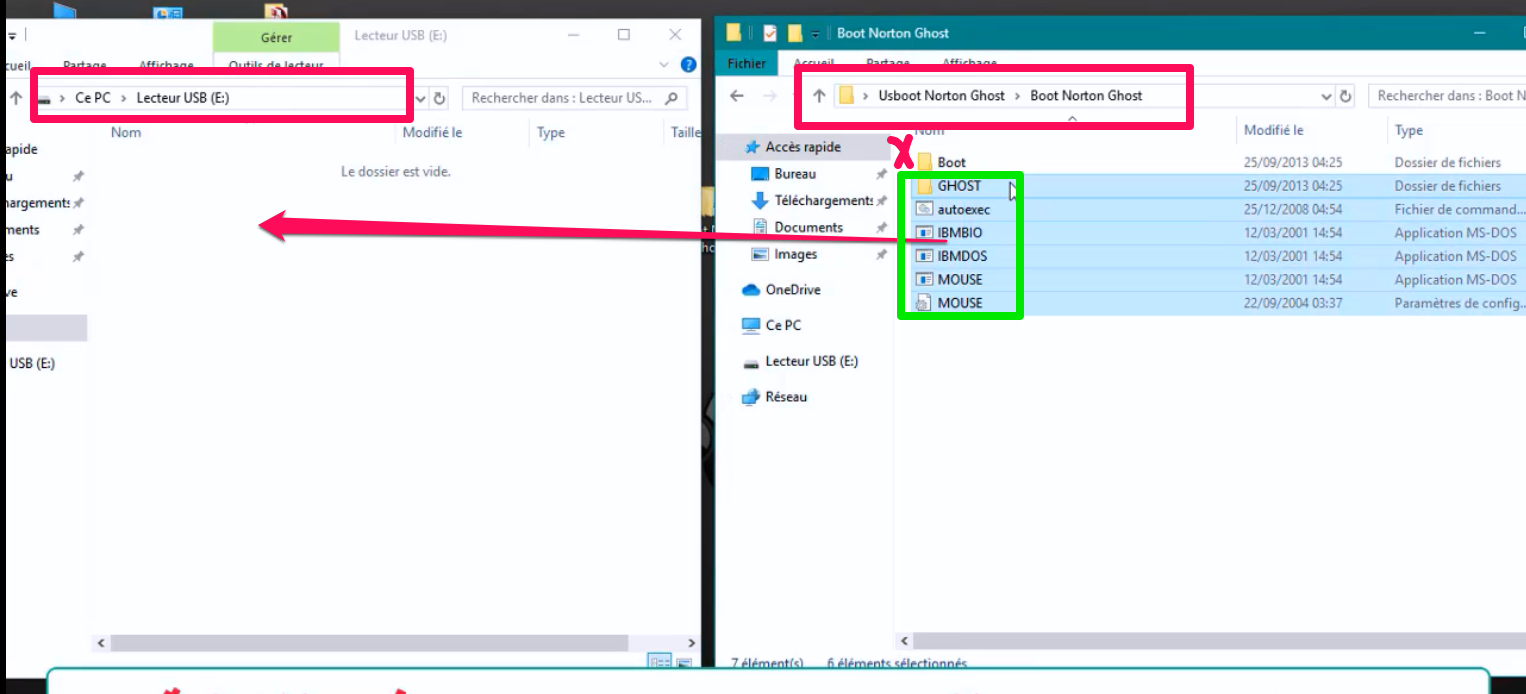Click the IBMBIO application icon

click(x=924, y=232)
